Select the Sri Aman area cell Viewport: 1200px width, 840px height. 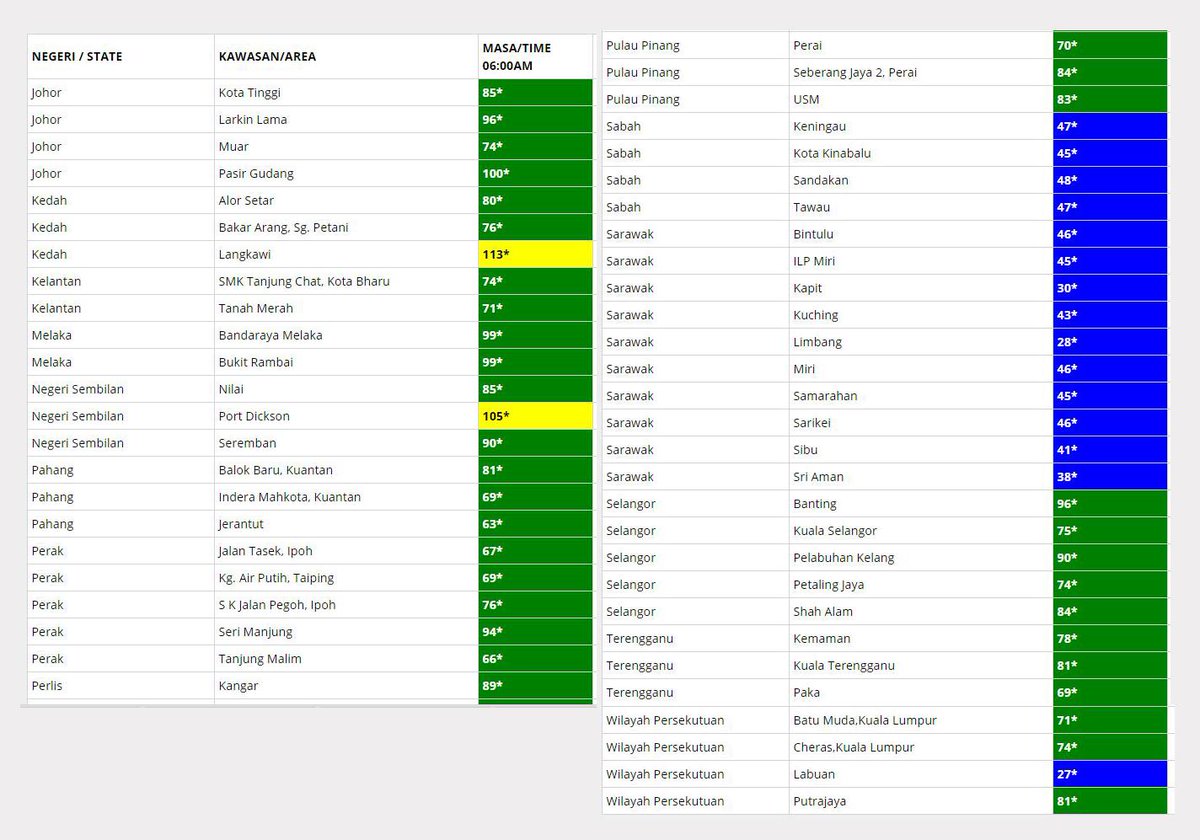click(921, 478)
